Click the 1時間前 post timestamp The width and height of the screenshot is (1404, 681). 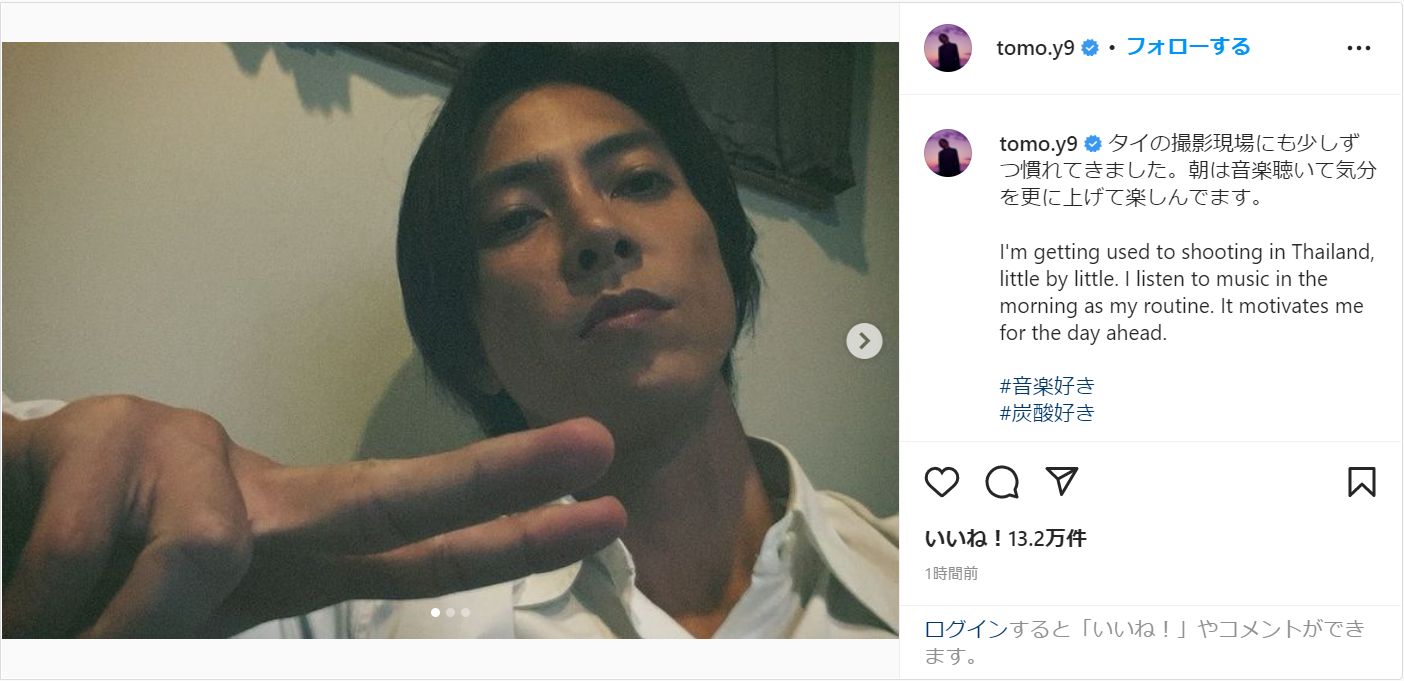pos(951,573)
